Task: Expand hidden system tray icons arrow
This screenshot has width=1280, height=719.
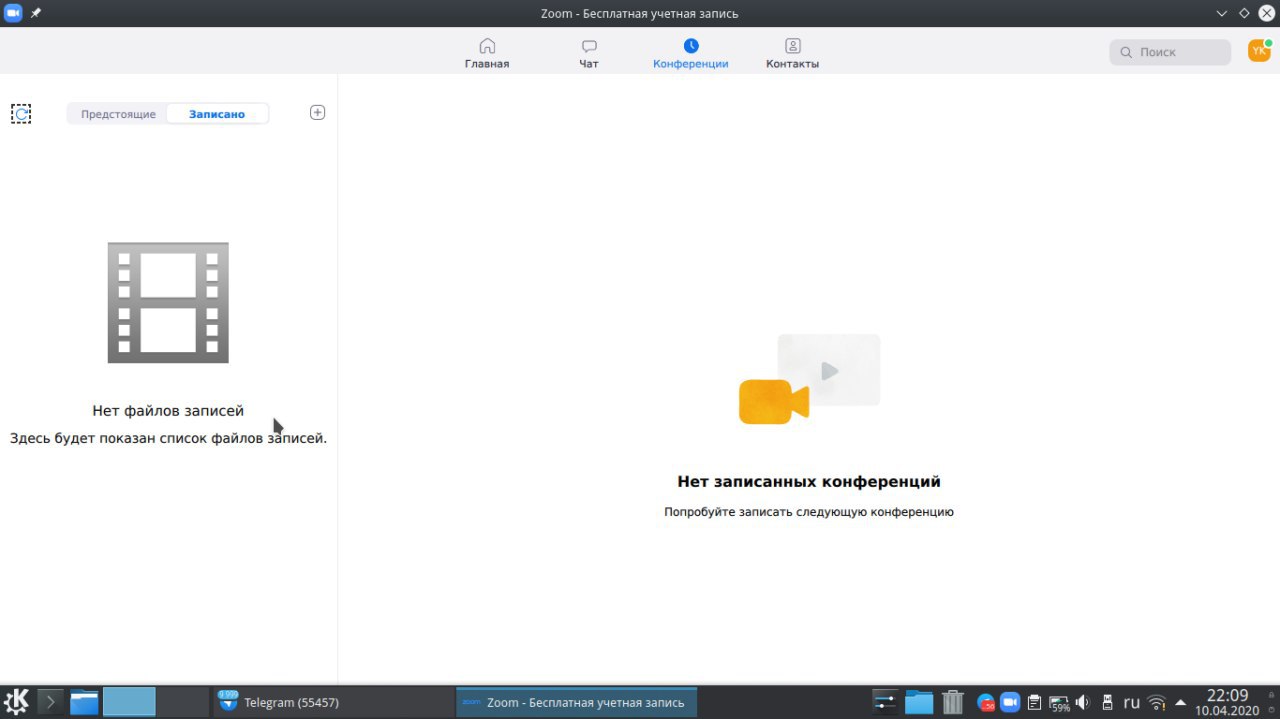Action: pyautogui.click(x=1181, y=702)
